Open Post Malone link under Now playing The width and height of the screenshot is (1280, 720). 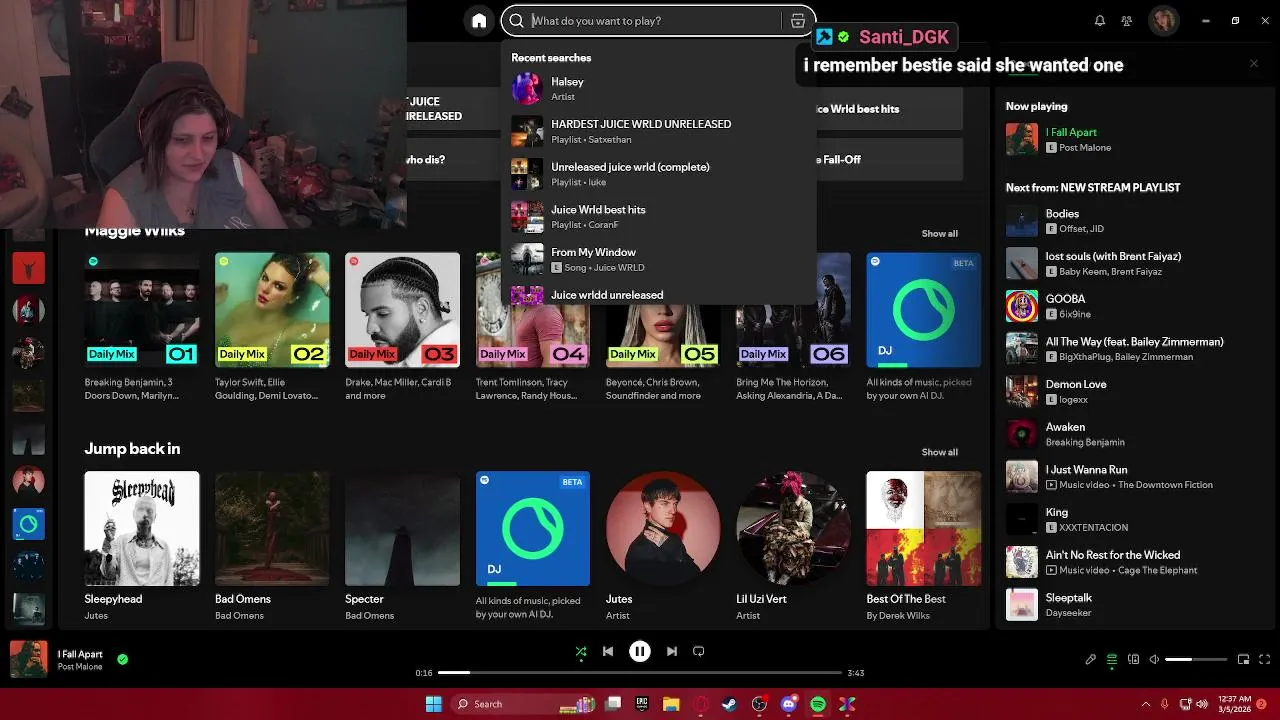1085,148
